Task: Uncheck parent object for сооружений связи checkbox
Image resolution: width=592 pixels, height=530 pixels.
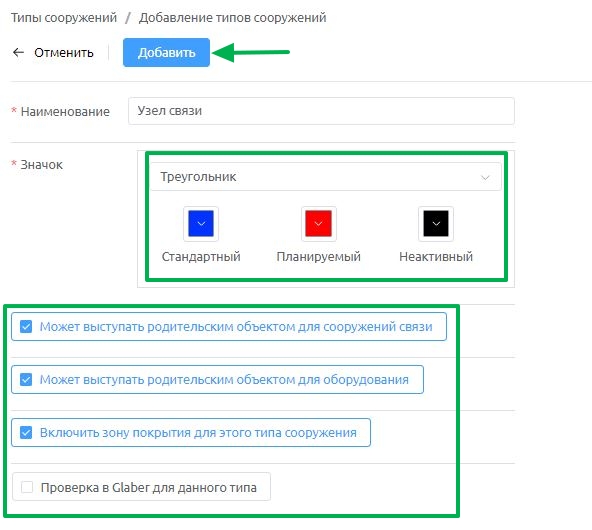Action: coord(26,327)
